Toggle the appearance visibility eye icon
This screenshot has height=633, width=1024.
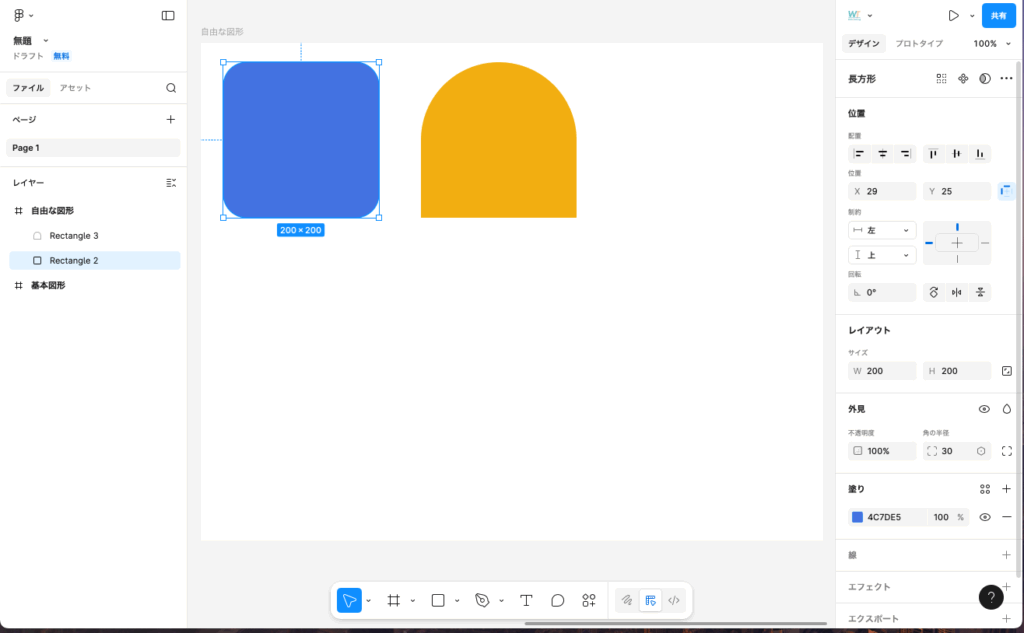984,409
